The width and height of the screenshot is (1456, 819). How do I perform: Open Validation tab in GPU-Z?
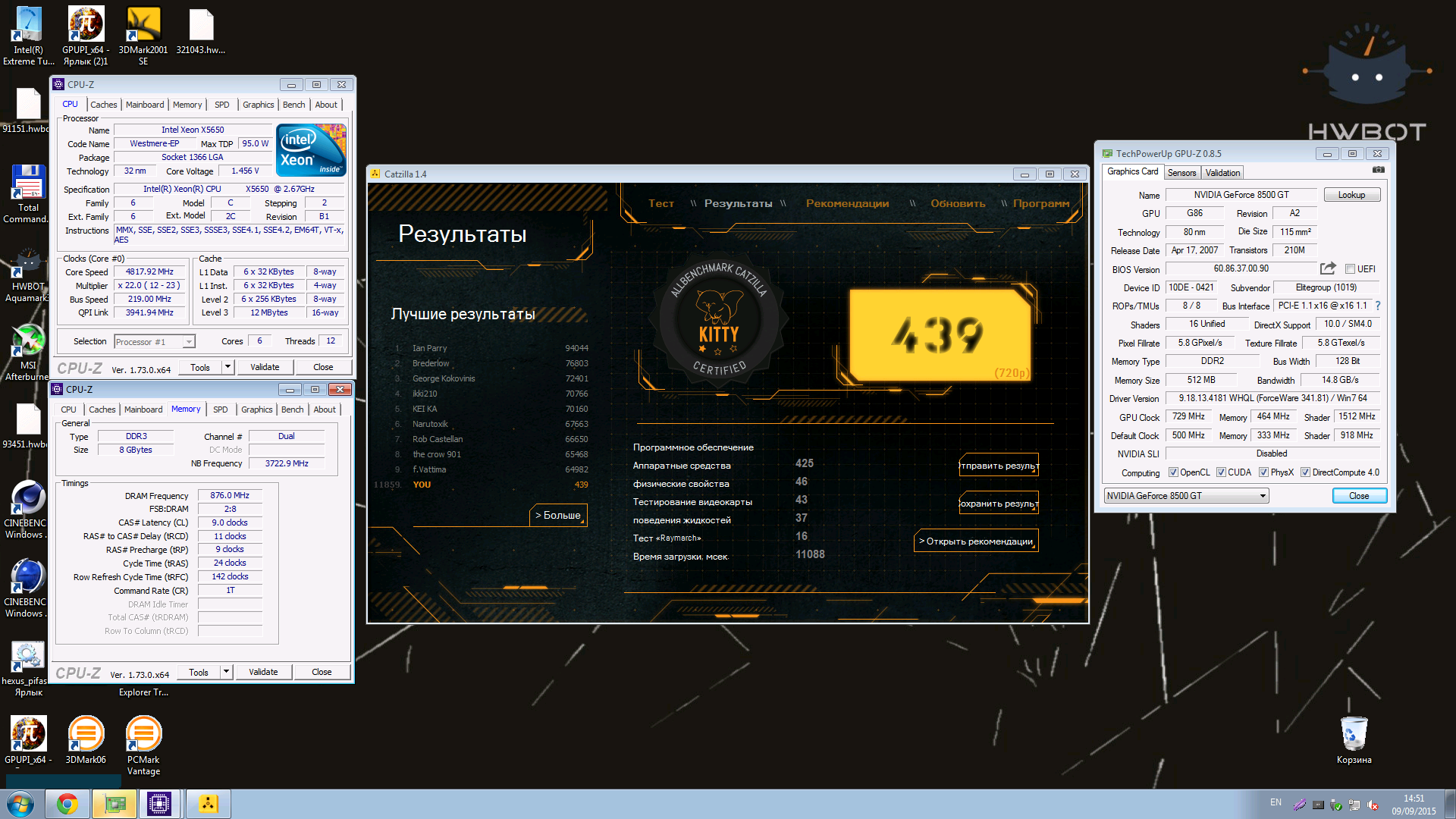point(1222,173)
